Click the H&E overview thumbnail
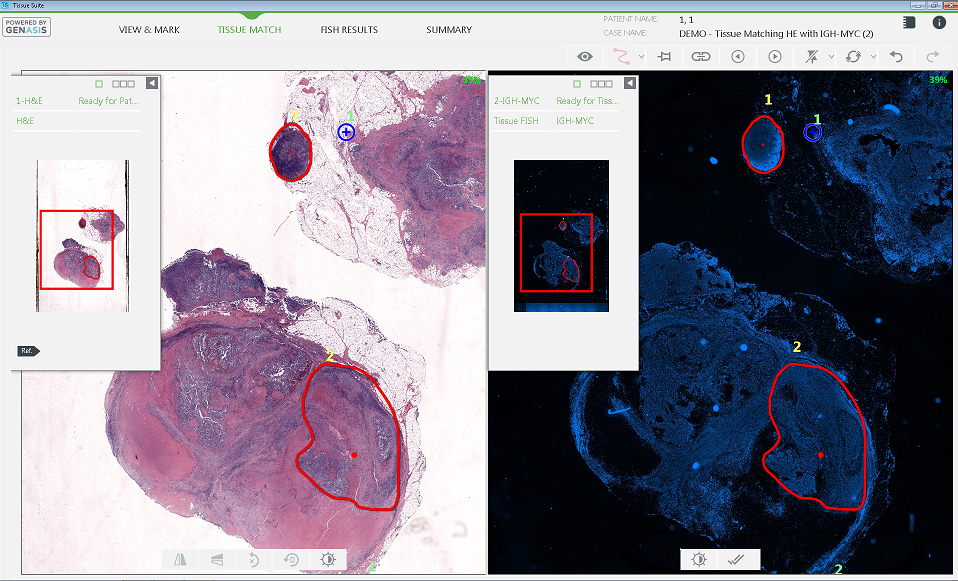Viewport: 958px width, 581px height. pos(82,236)
